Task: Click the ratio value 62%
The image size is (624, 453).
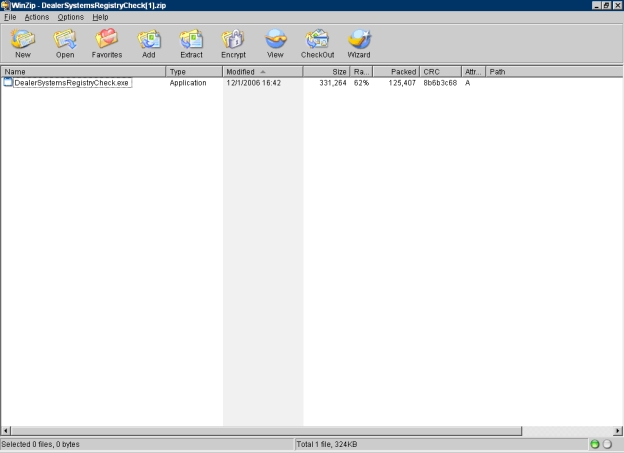Action: 361,83
